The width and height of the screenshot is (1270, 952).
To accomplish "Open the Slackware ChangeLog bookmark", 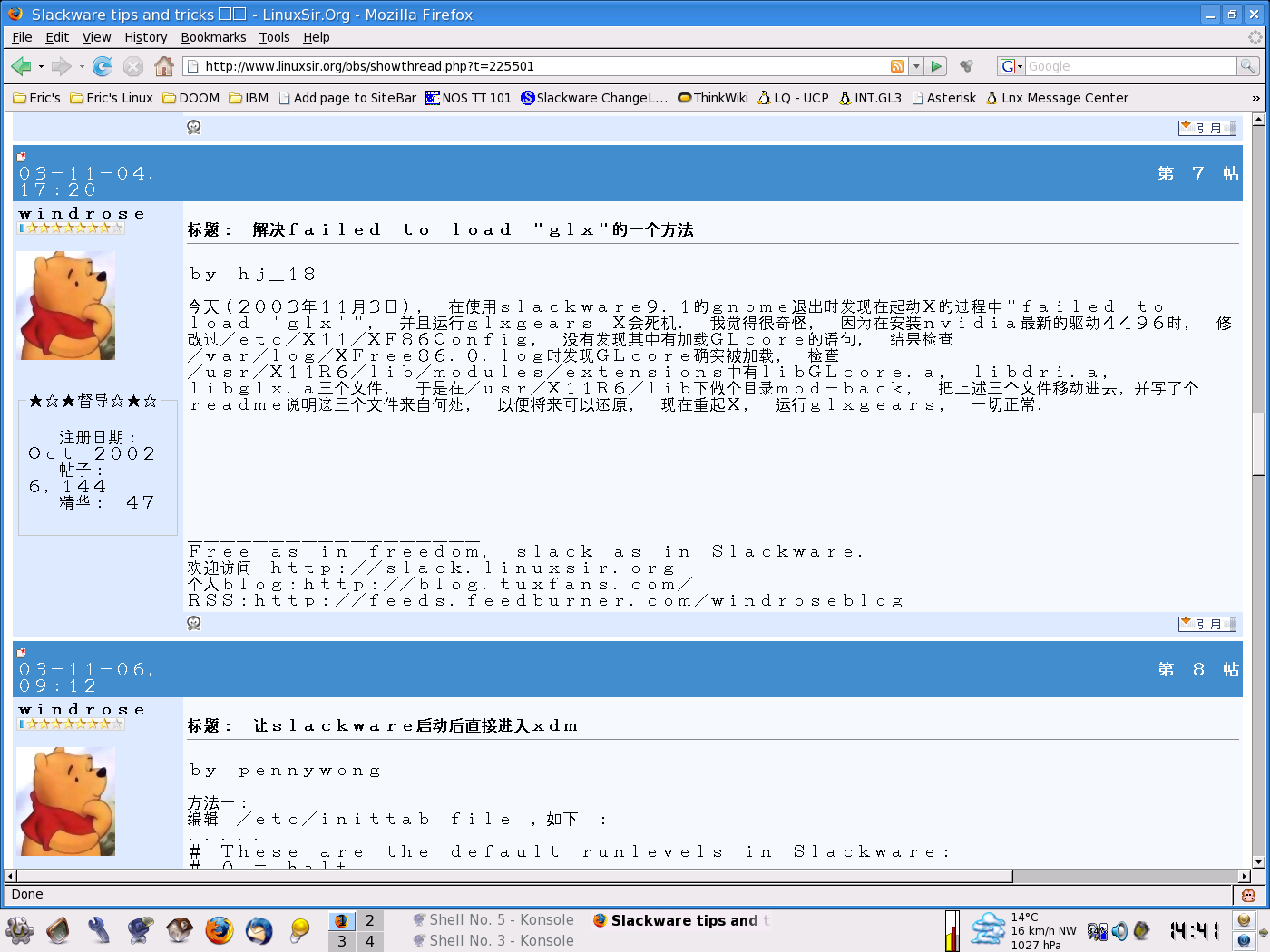I will [594, 98].
